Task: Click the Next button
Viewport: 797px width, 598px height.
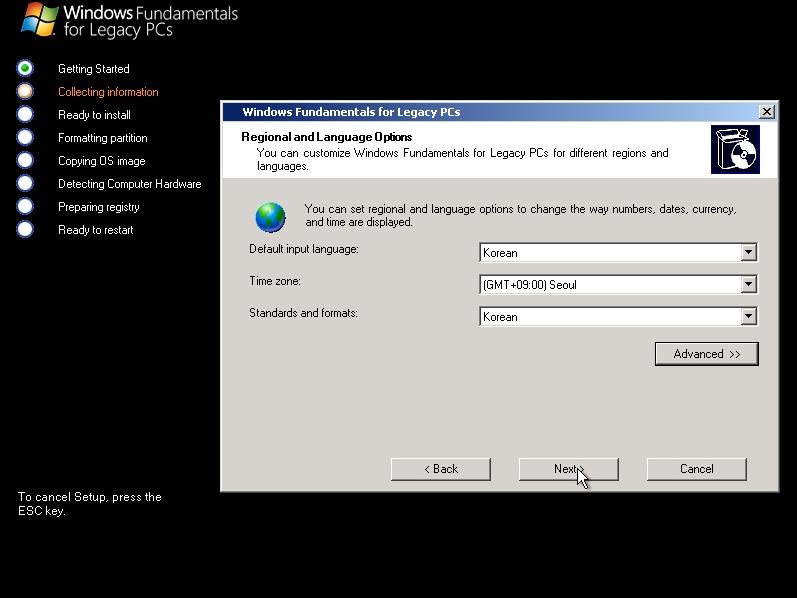Action: 568,469
